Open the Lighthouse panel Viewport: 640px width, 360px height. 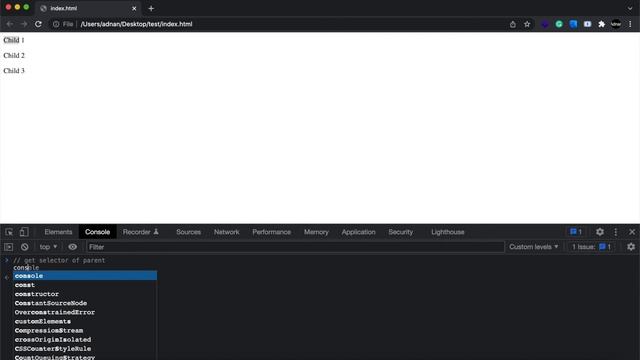[448, 232]
